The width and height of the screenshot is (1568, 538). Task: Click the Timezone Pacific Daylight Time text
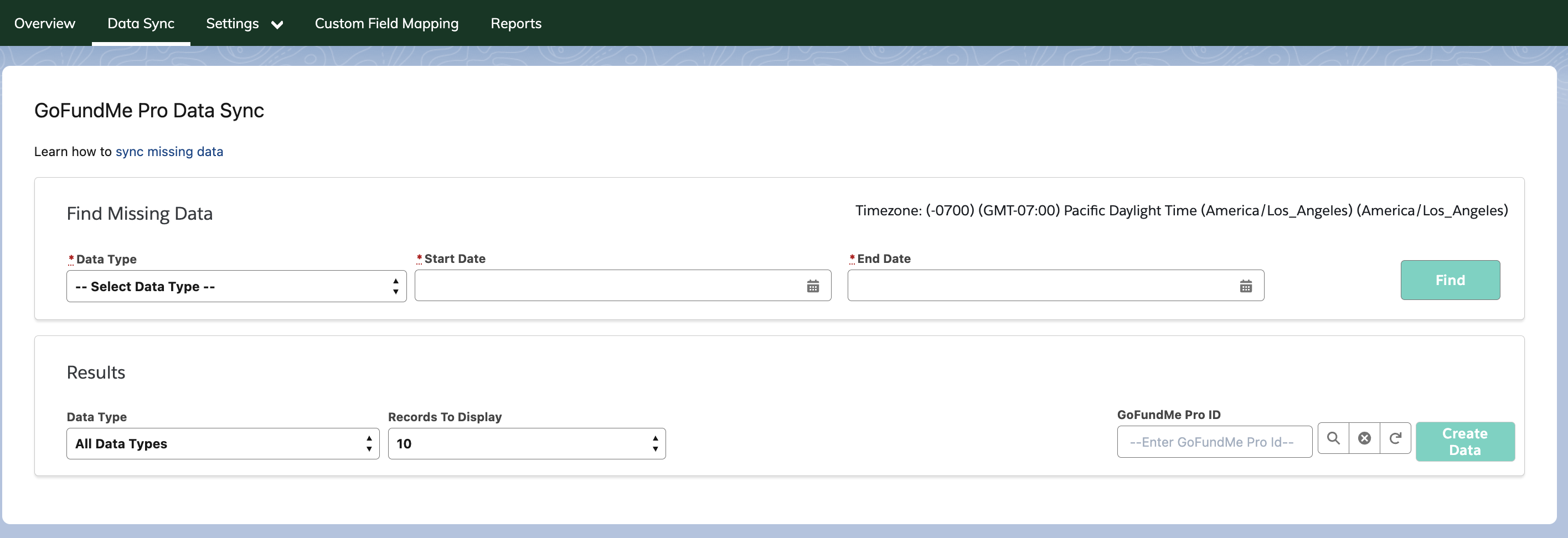pos(1182,210)
